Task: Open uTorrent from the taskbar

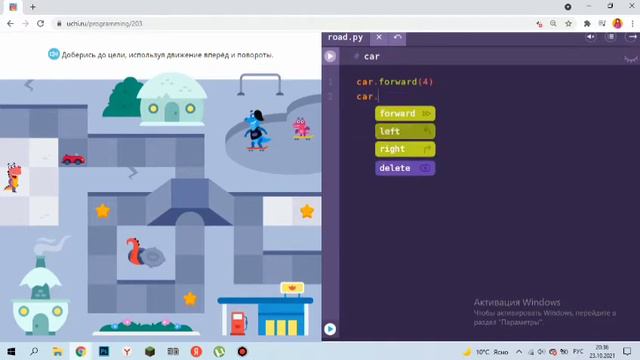Action: coord(219,351)
